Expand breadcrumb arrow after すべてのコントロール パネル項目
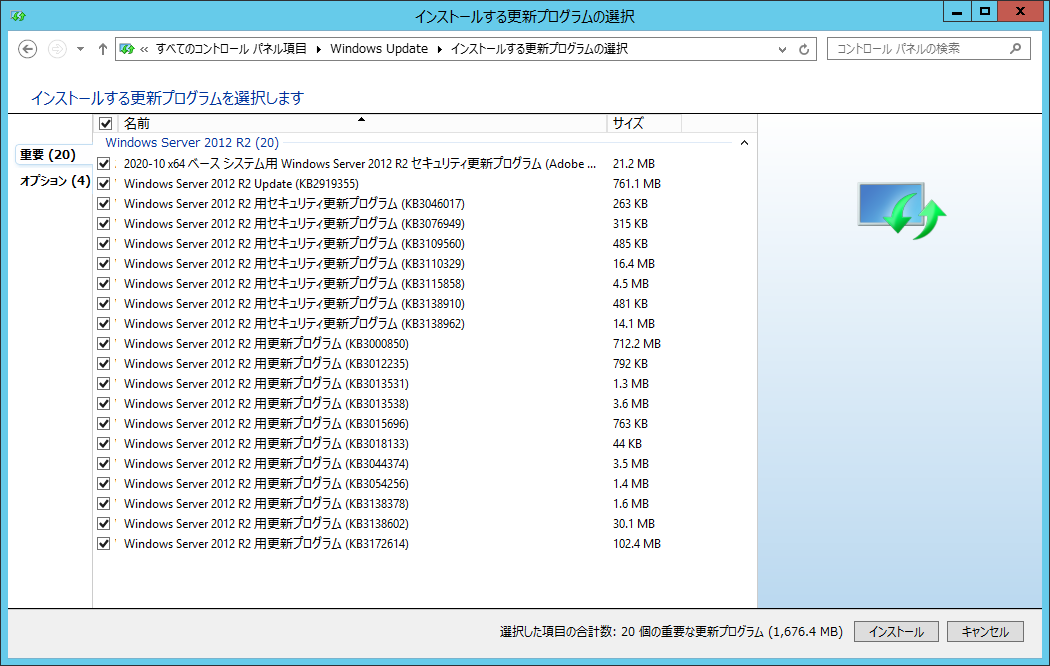This screenshot has width=1050, height=666. tap(318, 49)
